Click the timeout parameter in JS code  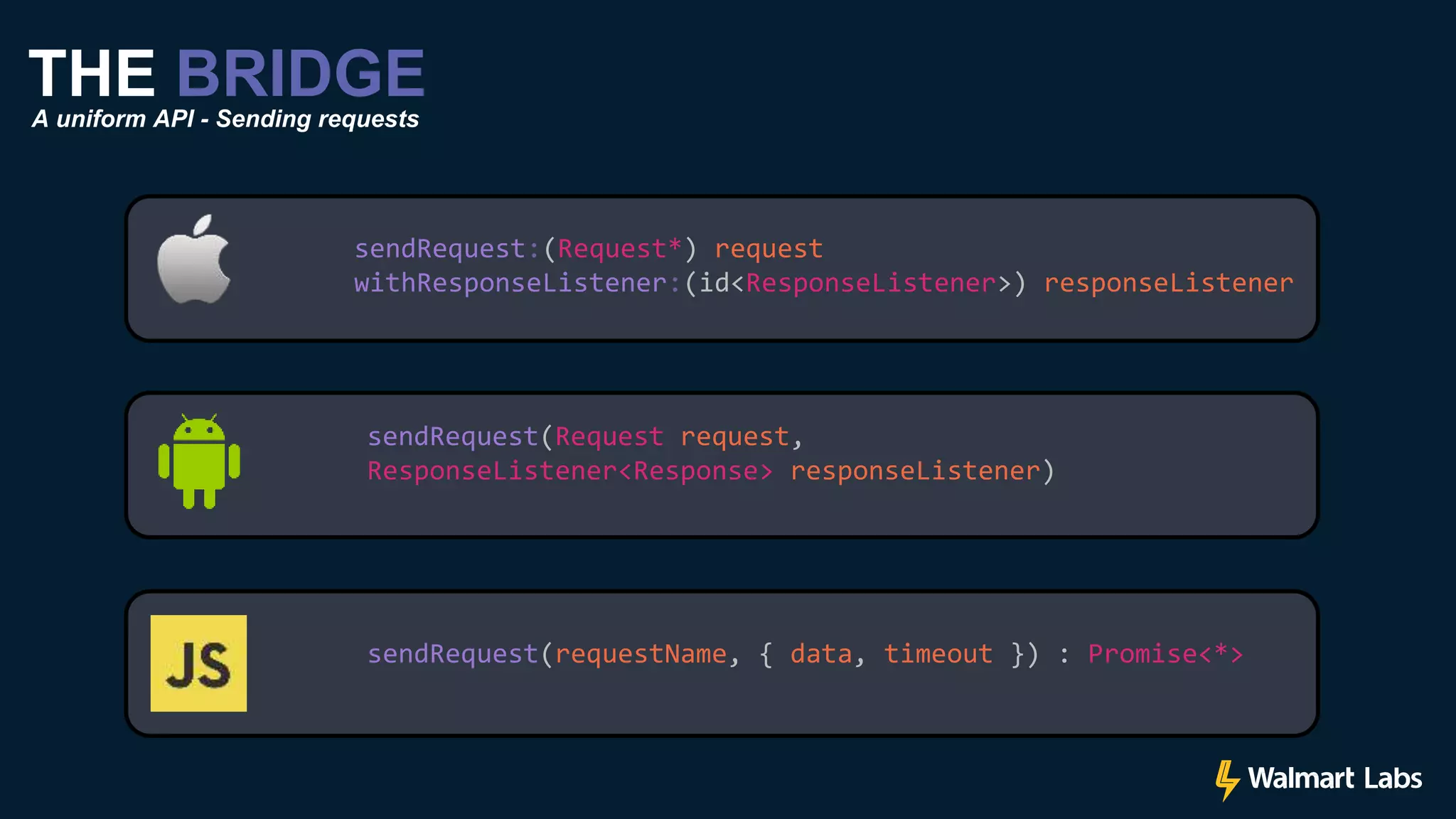(938, 654)
